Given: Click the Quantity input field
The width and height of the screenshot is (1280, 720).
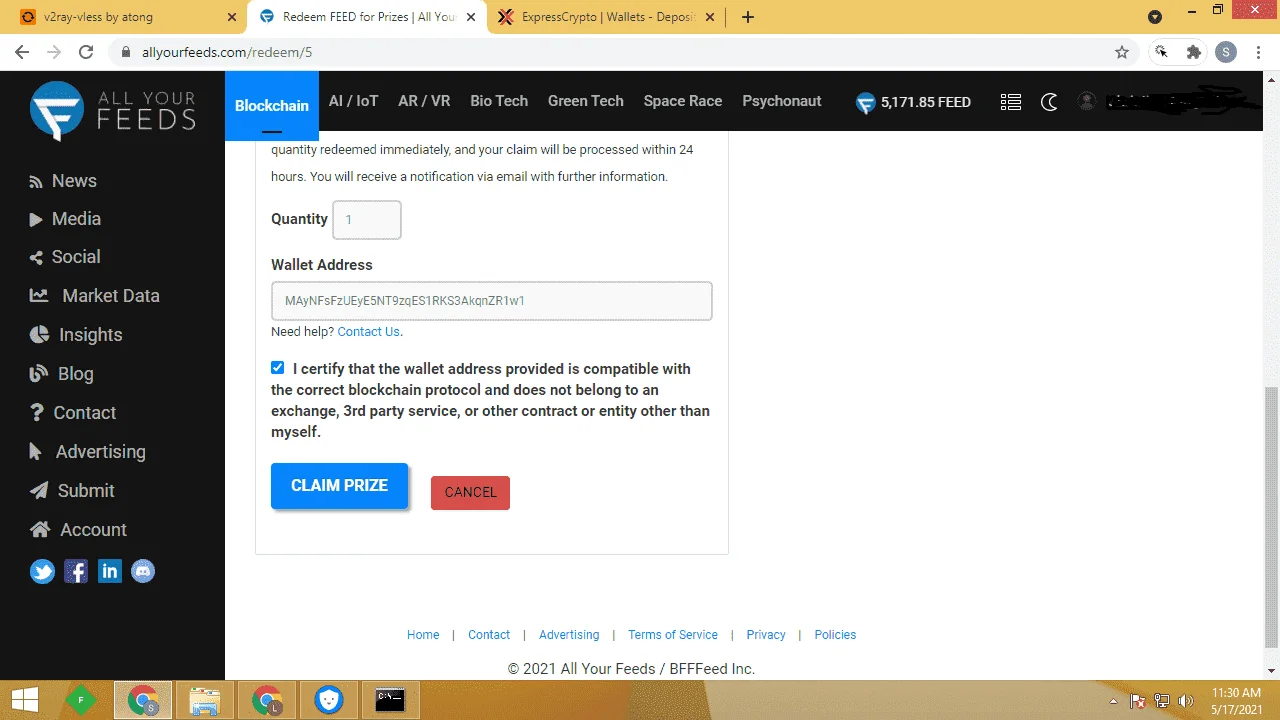Looking at the screenshot, I should (x=367, y=220).
